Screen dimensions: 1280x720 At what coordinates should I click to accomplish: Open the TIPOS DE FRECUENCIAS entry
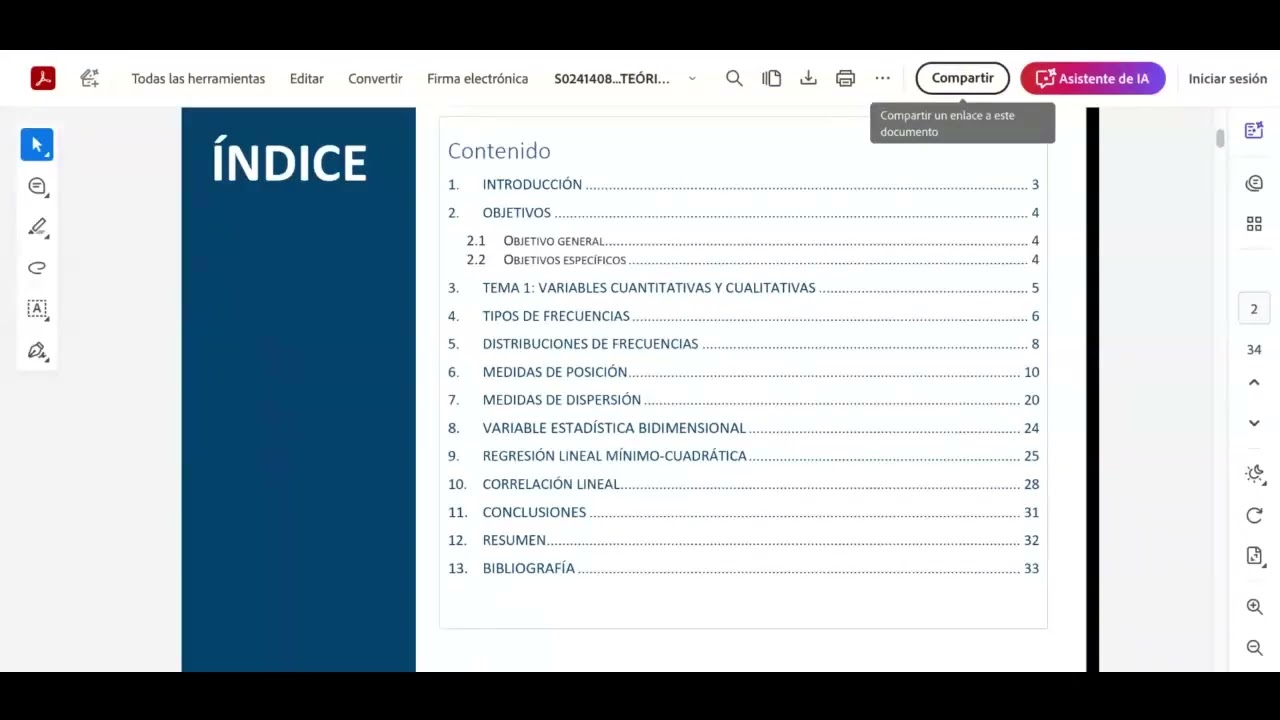click(x=743, y=316)
